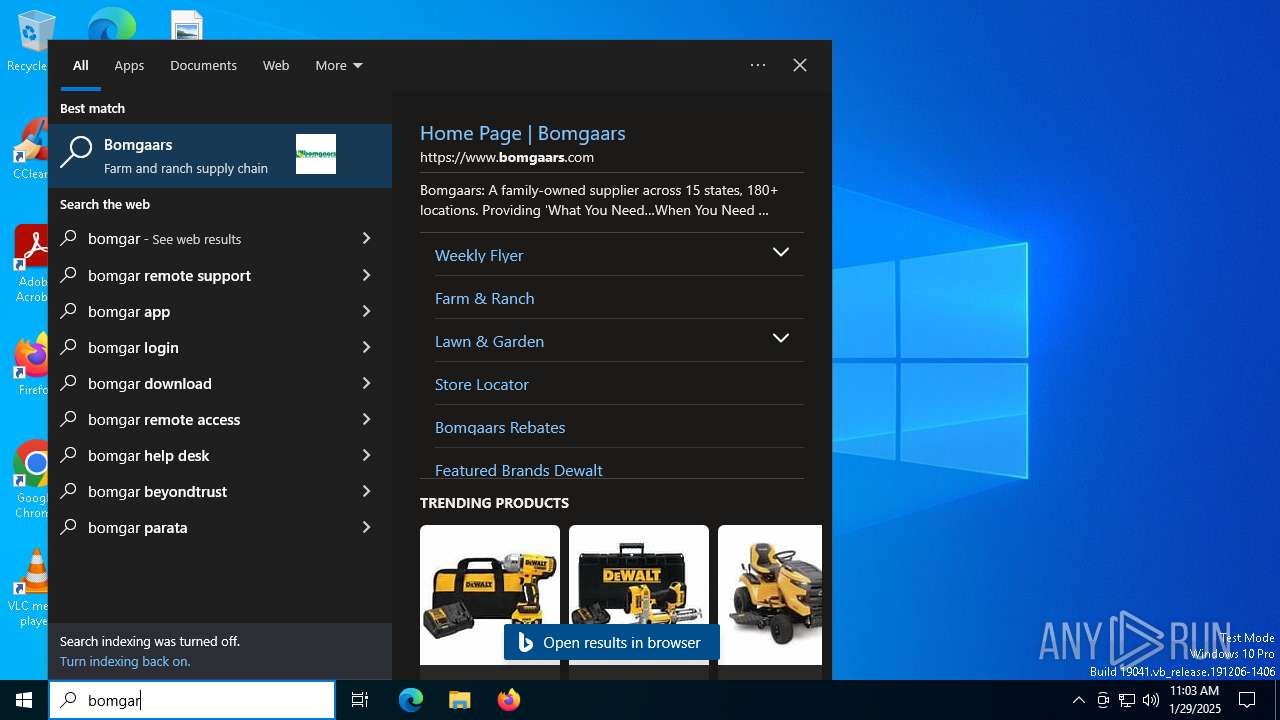This screenshot has width=1280, height=720.
Task: Open the More dropdown filter
Action: 339,65
